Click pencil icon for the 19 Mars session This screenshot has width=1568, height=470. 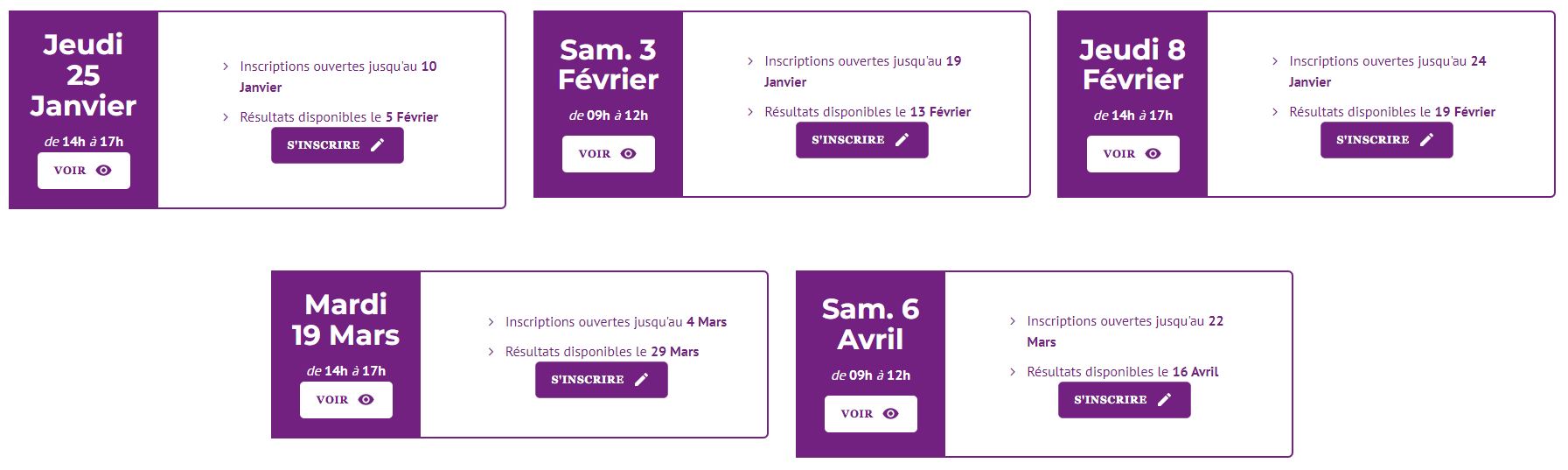642,380
